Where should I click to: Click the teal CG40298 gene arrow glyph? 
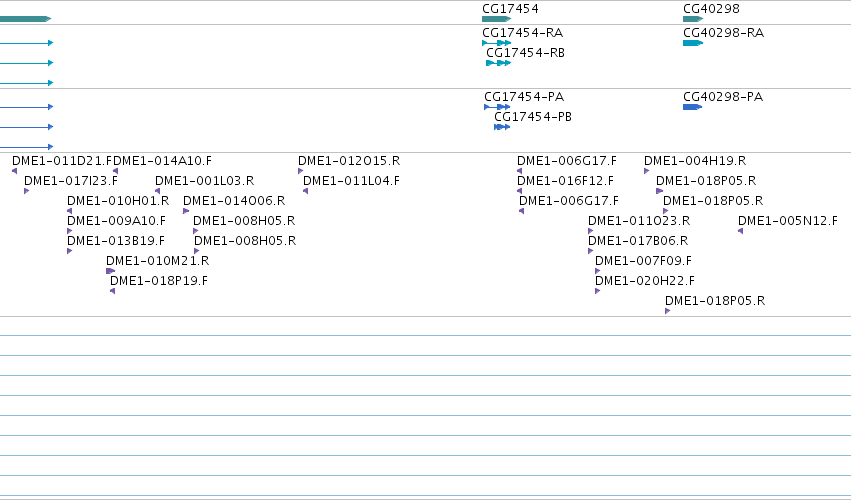coord(693,19)
